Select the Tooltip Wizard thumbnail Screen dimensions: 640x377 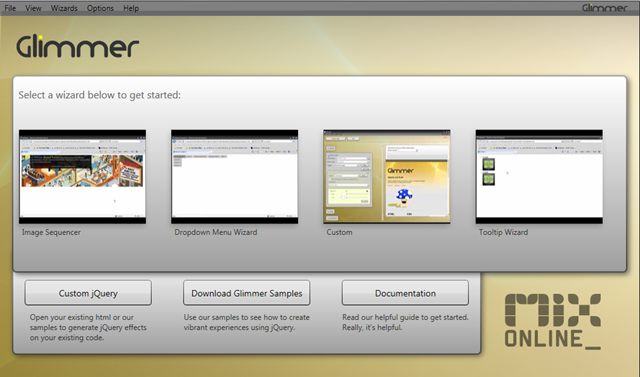click(x=539, y=177)
